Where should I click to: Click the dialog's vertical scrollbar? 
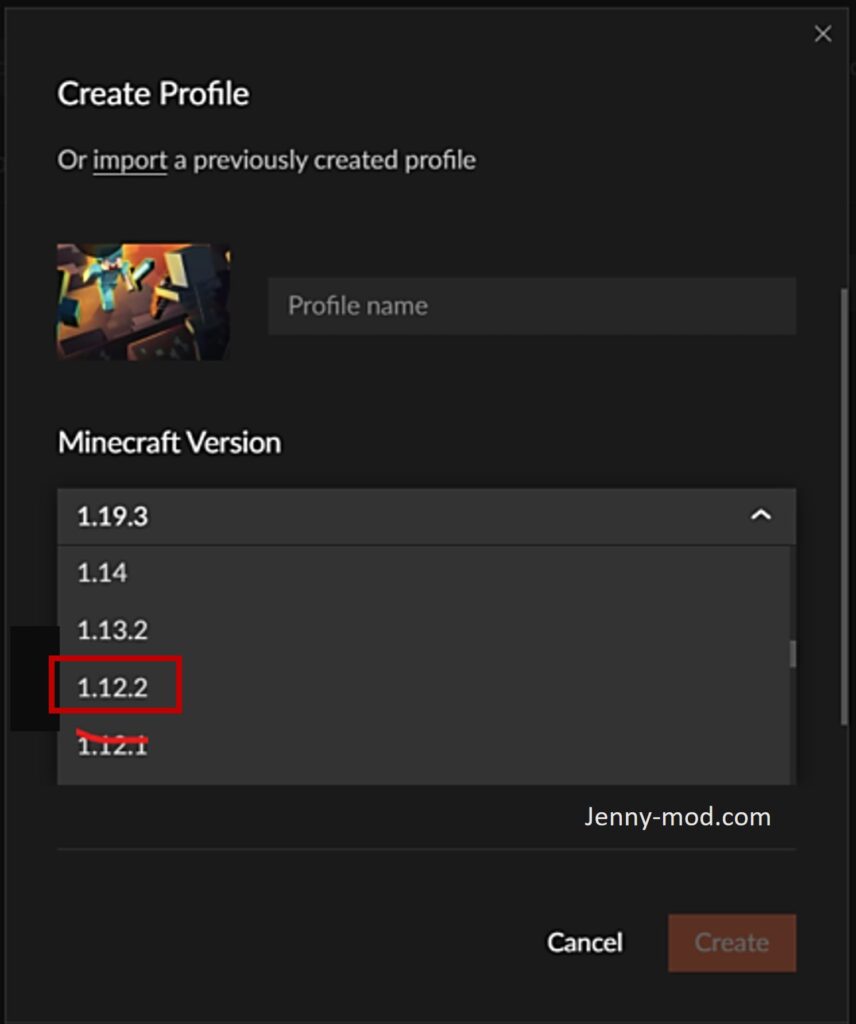[845, 500]
